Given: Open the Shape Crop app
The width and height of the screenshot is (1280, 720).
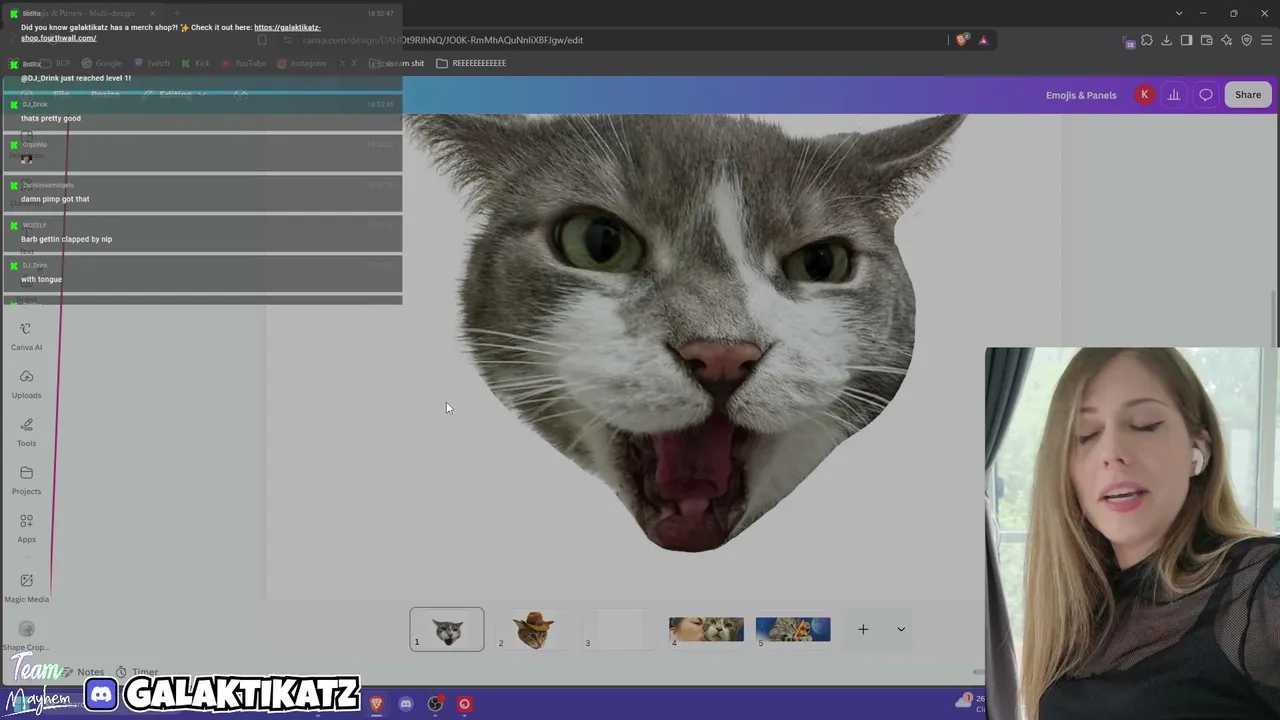Looking at the screenshot, I should coord(26,636).
